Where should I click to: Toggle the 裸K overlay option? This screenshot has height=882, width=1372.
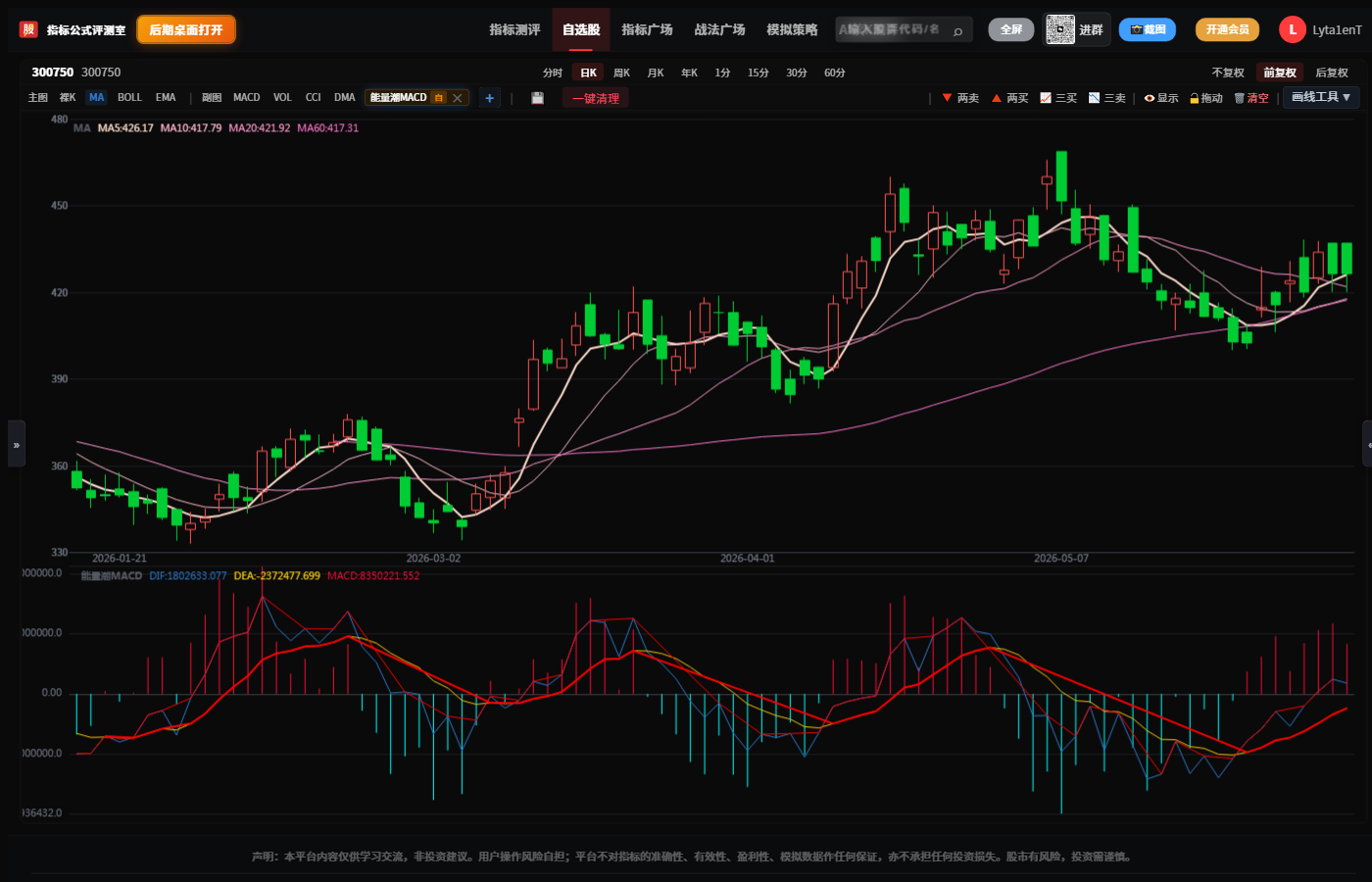click(x=68, y=98)
